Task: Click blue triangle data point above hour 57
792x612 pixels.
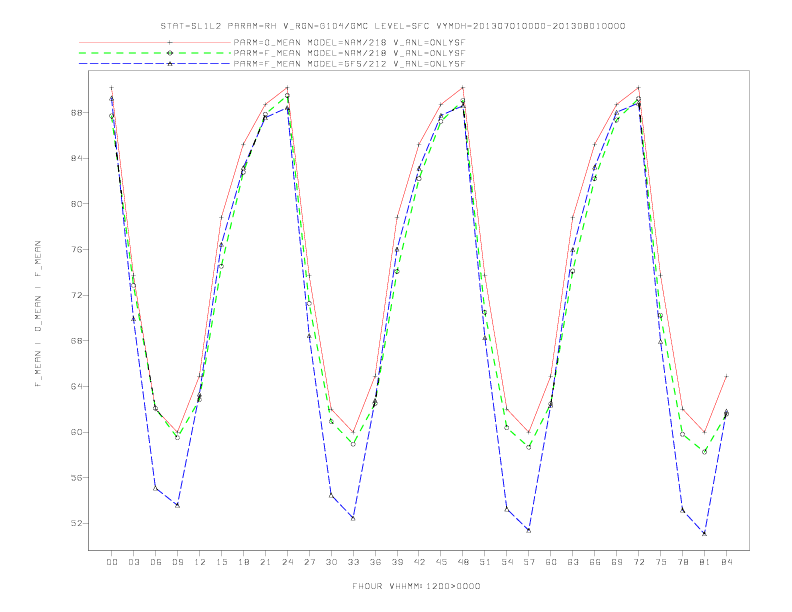Action: pos(529,530)
